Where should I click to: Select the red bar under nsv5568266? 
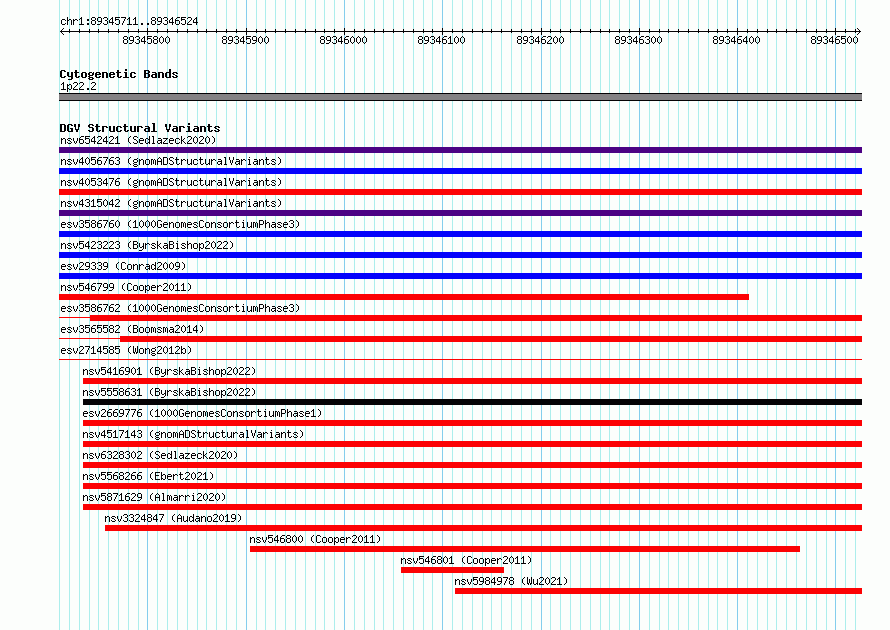[x=472, y=486]
